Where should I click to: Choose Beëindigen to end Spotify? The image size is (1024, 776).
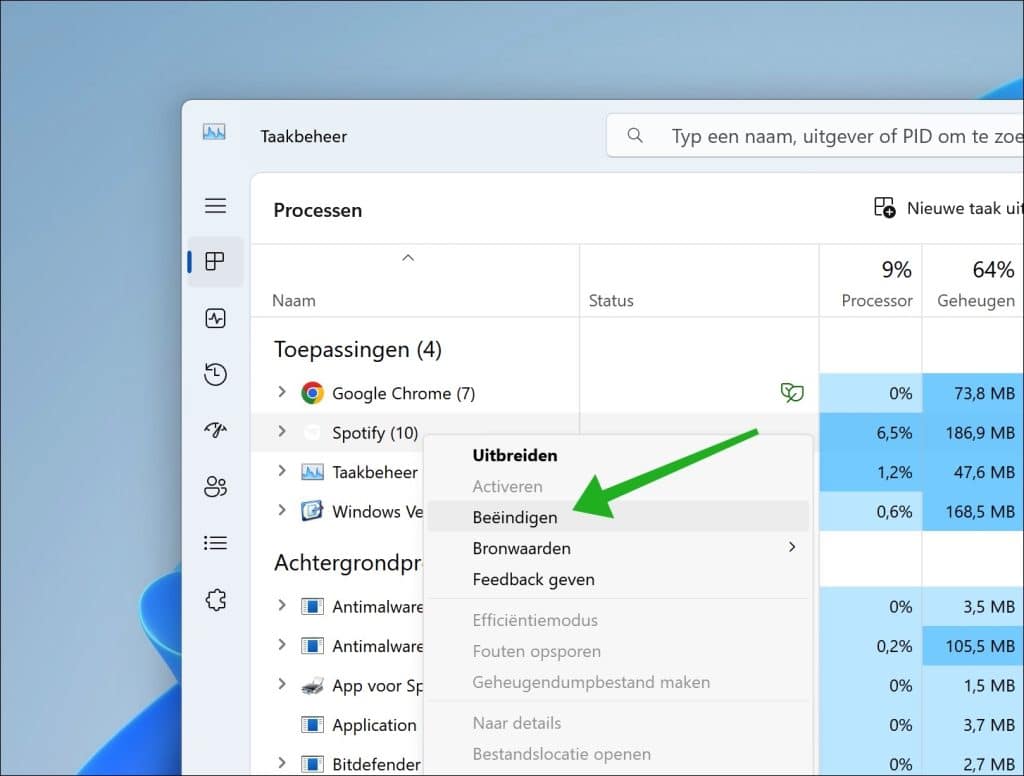(618, 517)
